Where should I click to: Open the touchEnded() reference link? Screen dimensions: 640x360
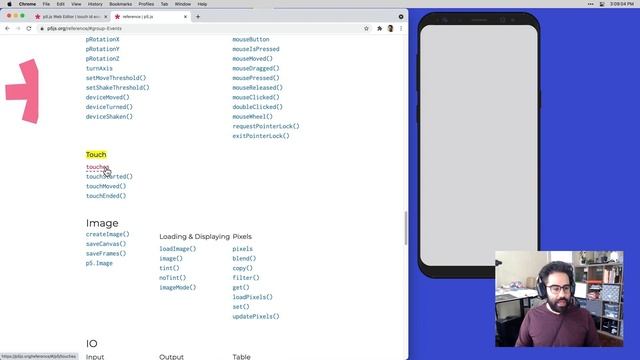pyautogui.click(x=106, y=196)
